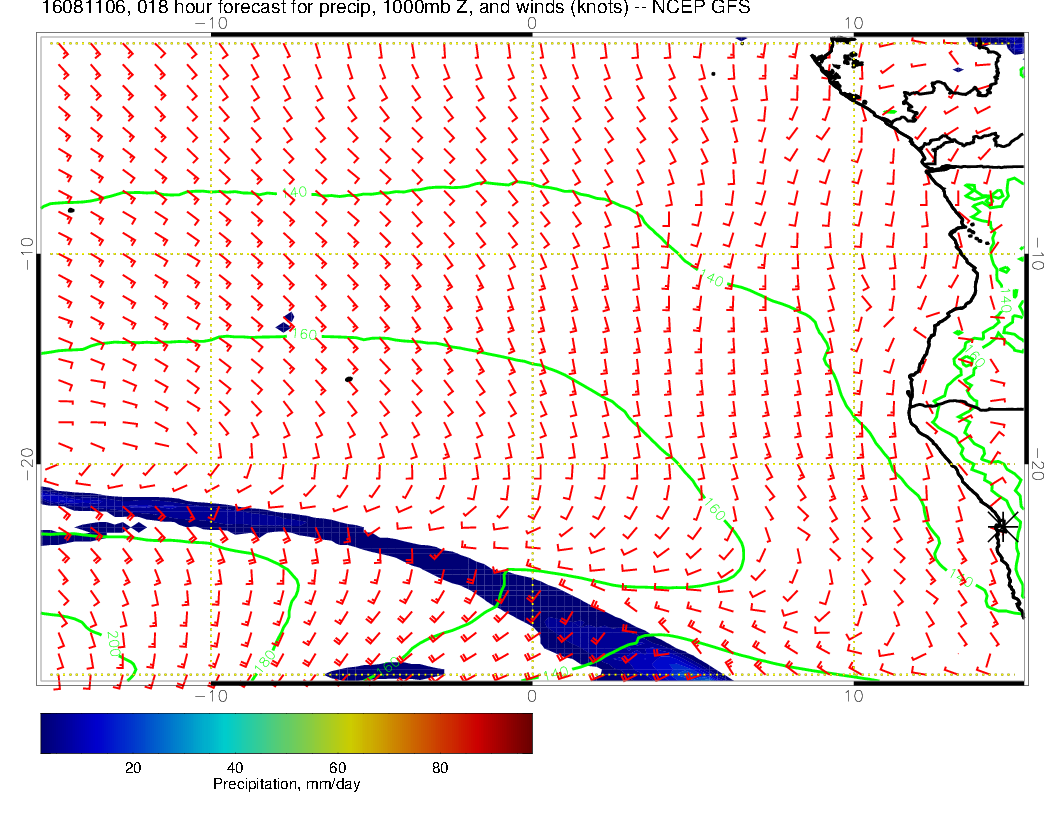Click the "-10" longitude label on the top axis
The height and width of the screenshot is (816, 1056).
211,23
